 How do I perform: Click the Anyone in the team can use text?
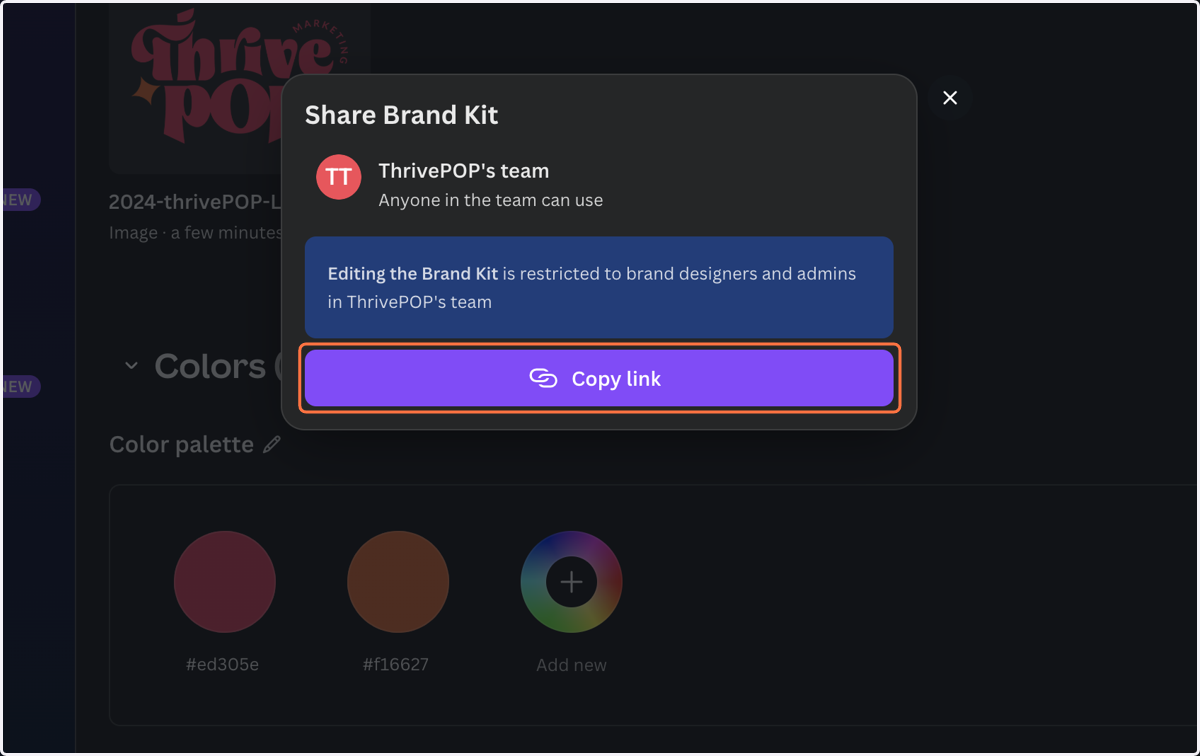click(491, 200)
